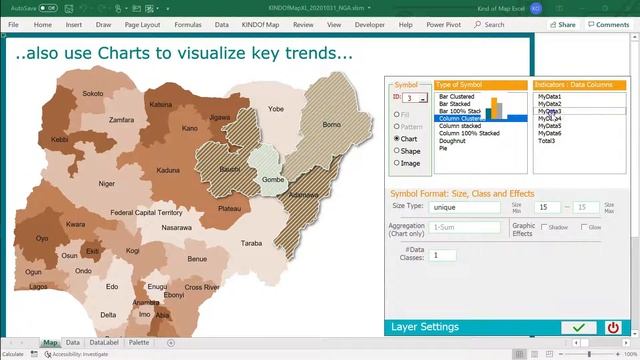Image resolution: width=640 pixels, height=360 pixels.
Task: Open the Formulas ribbon tab
Action: point(188,24)
